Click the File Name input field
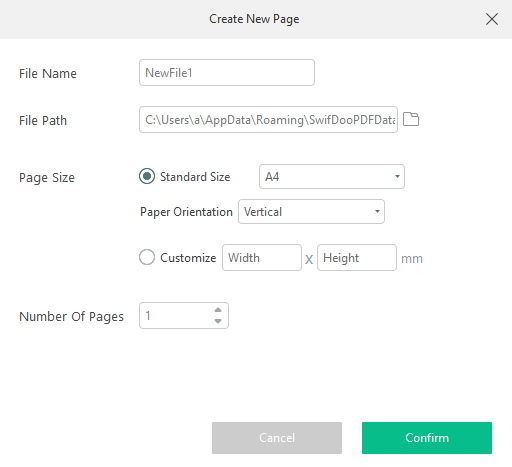This screenshot has height=467, width=512. coord(227,73)
